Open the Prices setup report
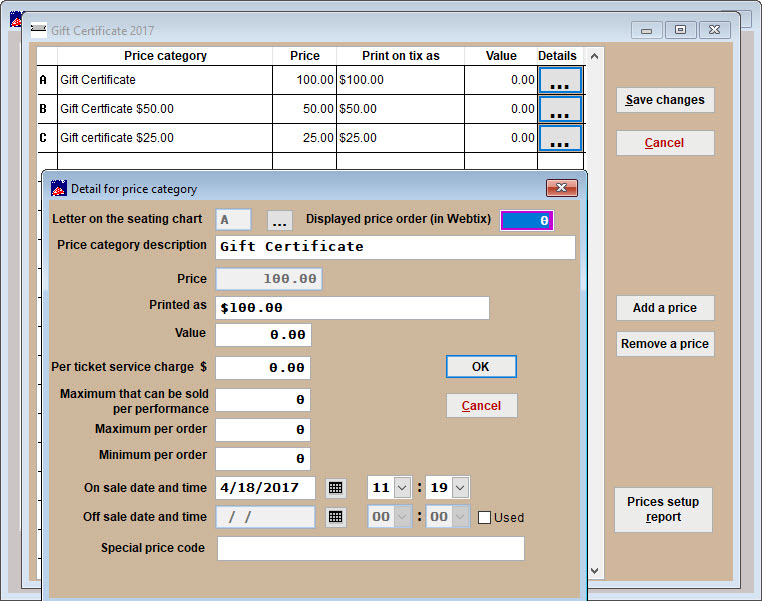Screen dimensions: 762x601 coord(663,510)
